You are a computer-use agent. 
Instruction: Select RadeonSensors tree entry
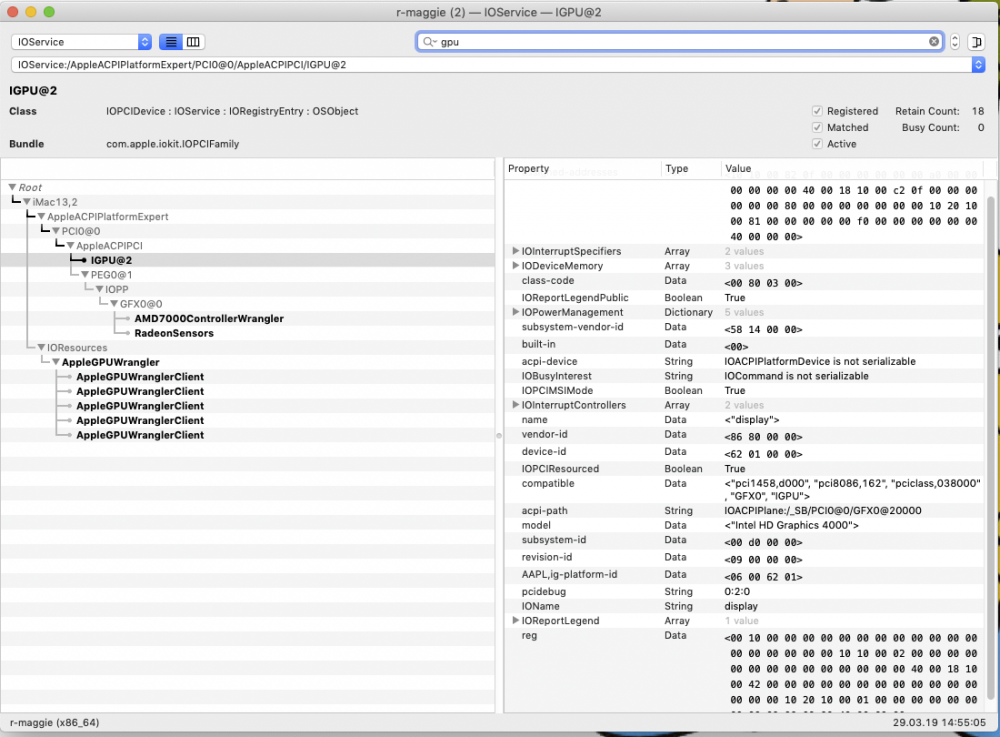click(173, 333)
